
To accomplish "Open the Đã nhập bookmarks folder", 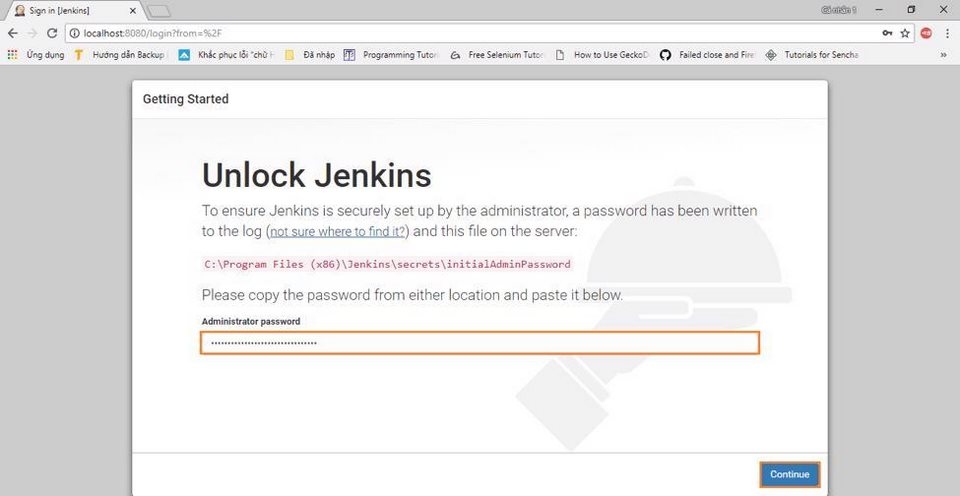I will [x=310, y=54].
